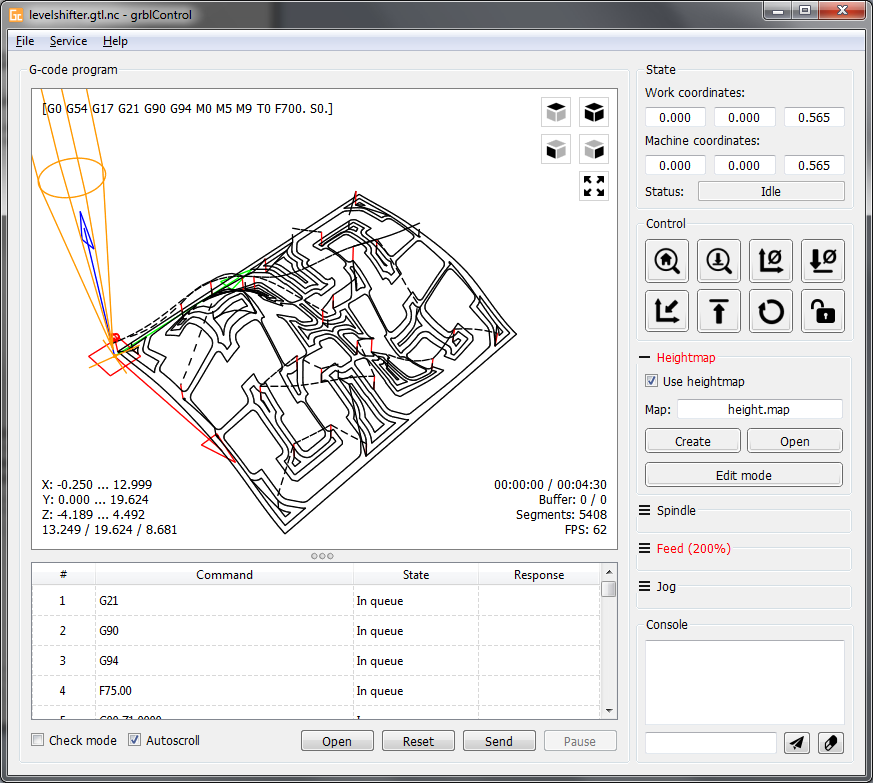Unlock the machine with padlock icon
Screen dimensions: 873x783
click(x=823, y=311)
